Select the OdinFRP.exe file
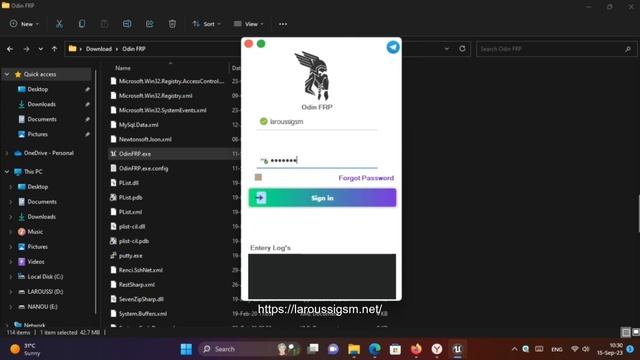 tap(135, 154)
